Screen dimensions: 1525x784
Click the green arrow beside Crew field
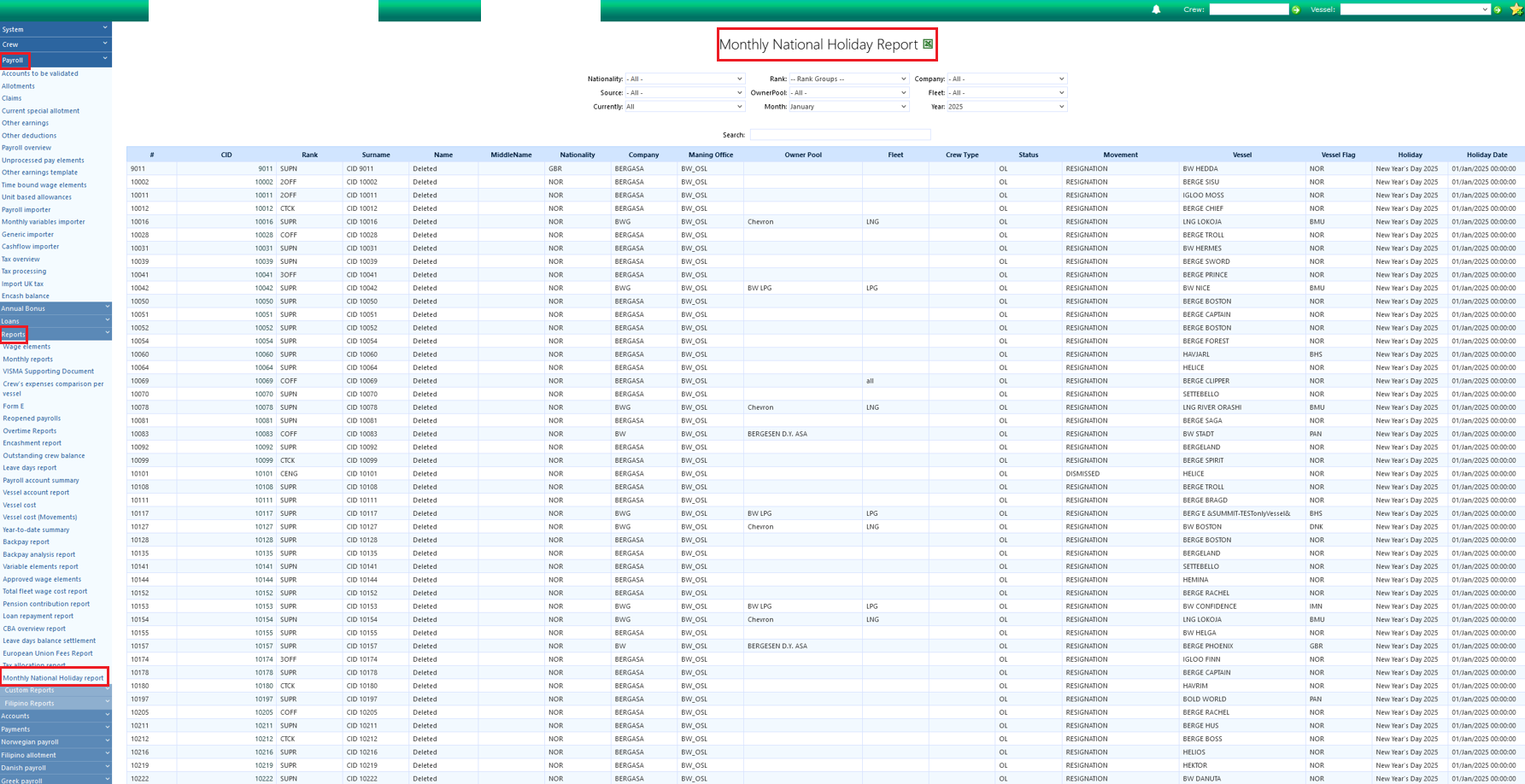click(x=1296, y=10)
